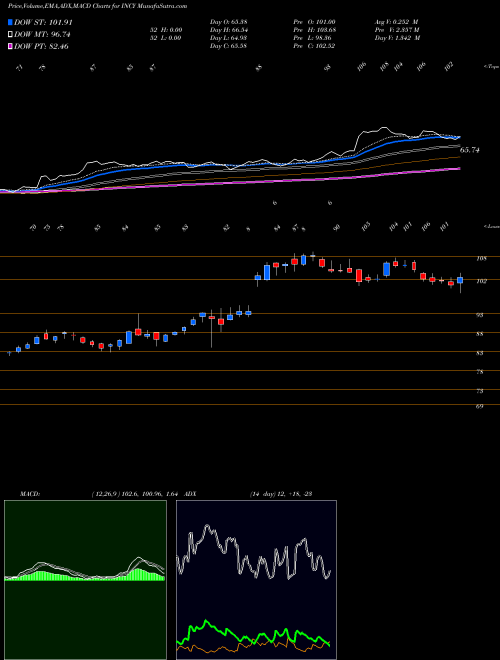Click the Day C close value
The height and width of the screenshot is (660, 500).
(x=228, y=46)
